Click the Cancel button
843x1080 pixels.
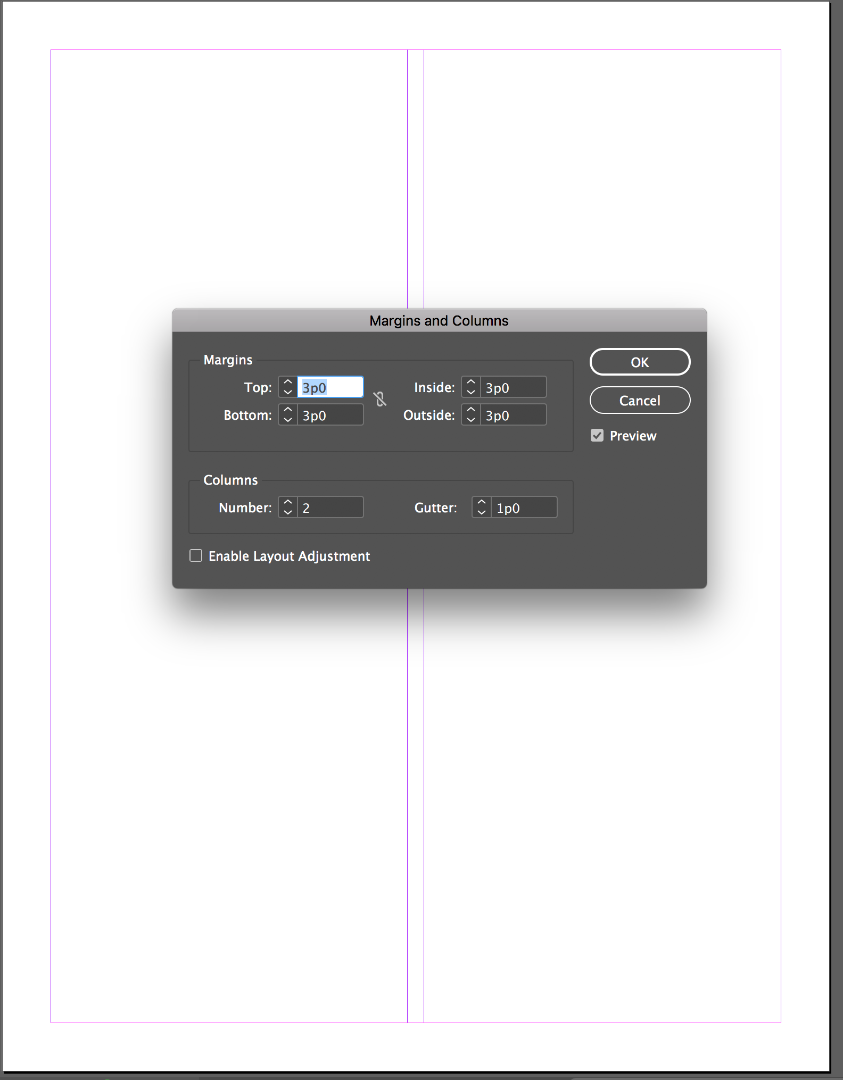[x=640, y=400]
